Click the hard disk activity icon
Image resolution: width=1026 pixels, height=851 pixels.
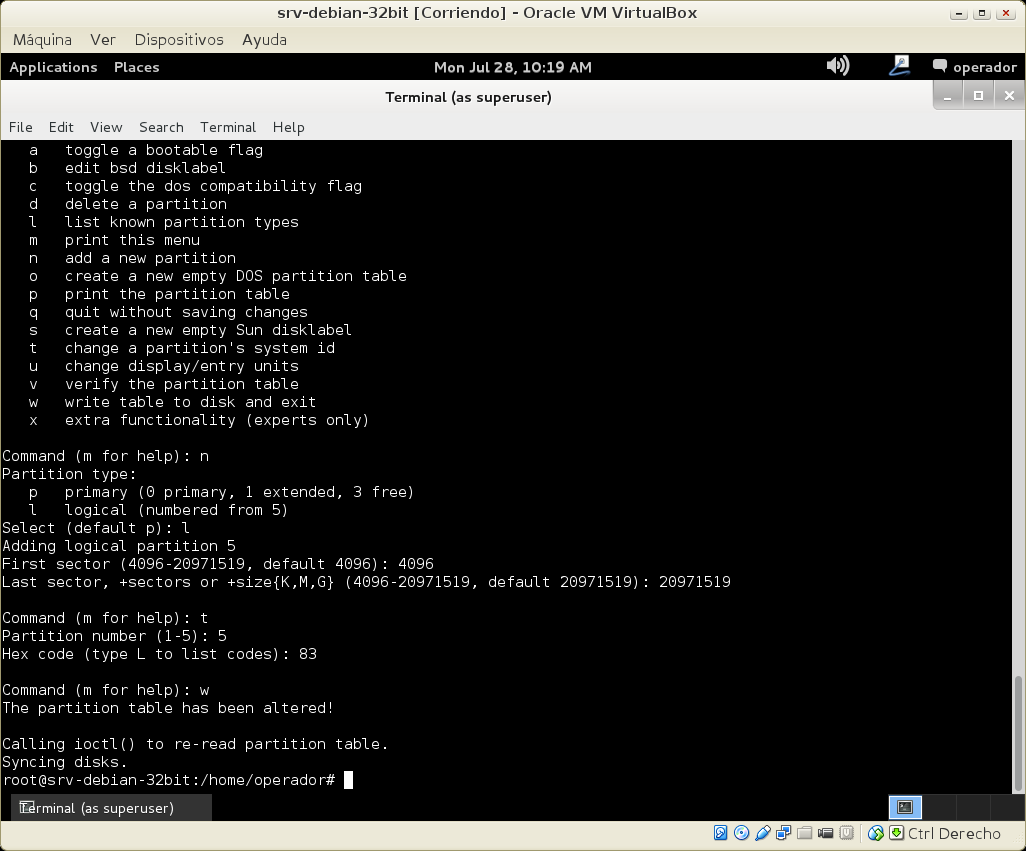point(720,833)
